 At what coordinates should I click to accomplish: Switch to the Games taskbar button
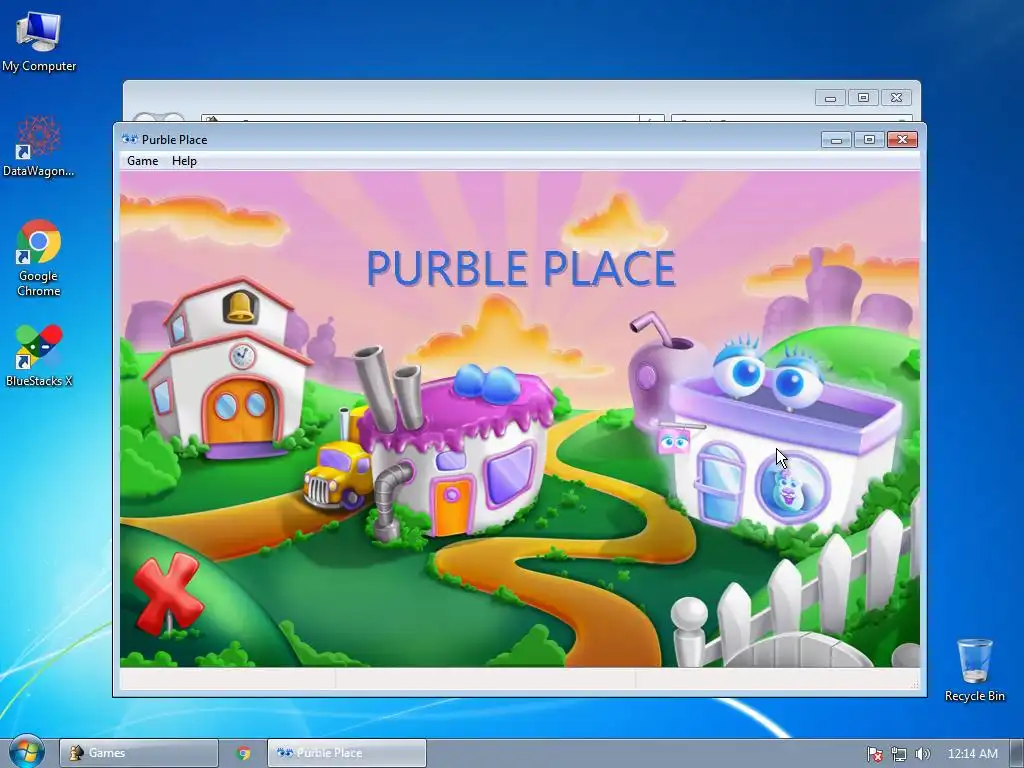138,753
